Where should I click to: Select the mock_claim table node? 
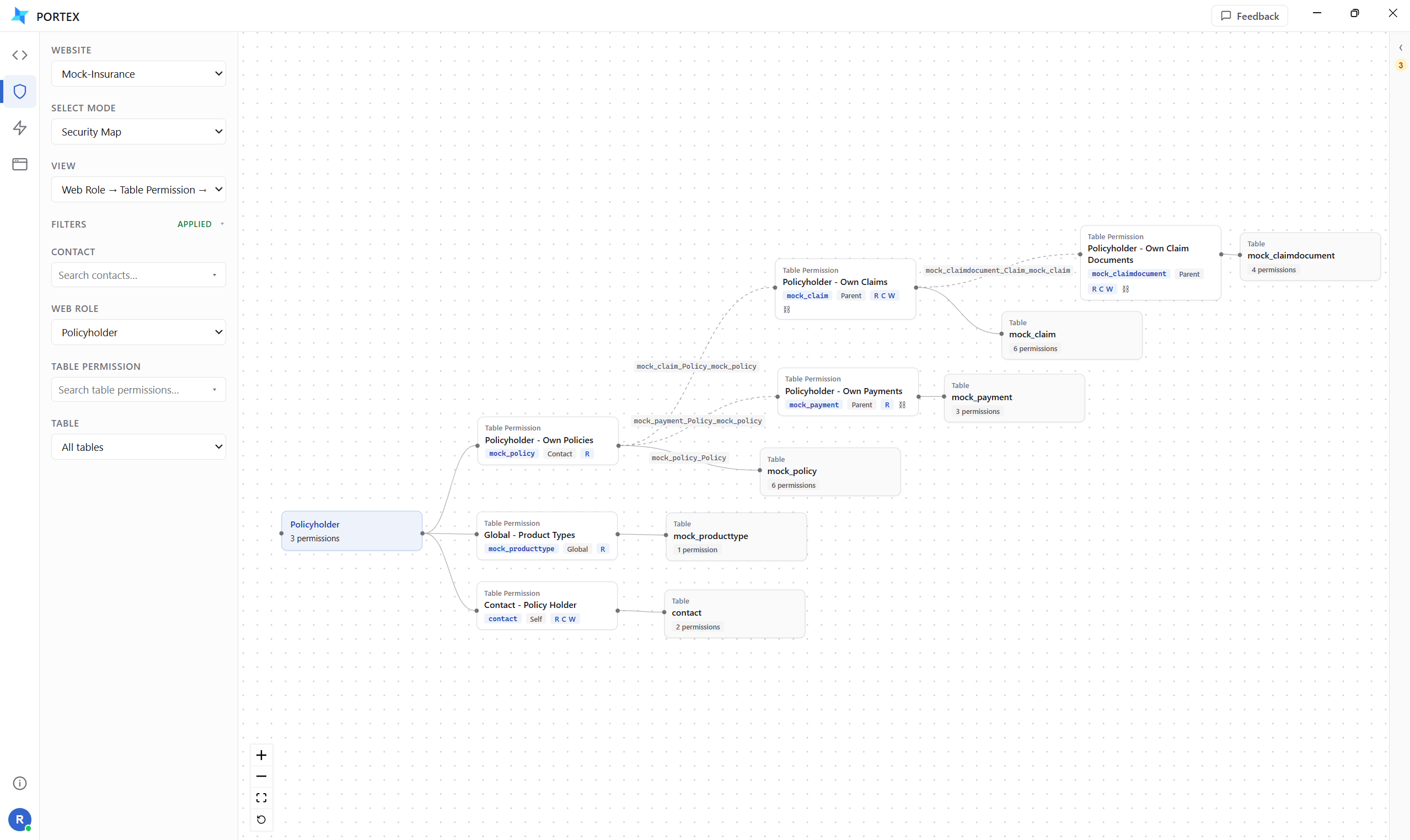(1072, 335)
